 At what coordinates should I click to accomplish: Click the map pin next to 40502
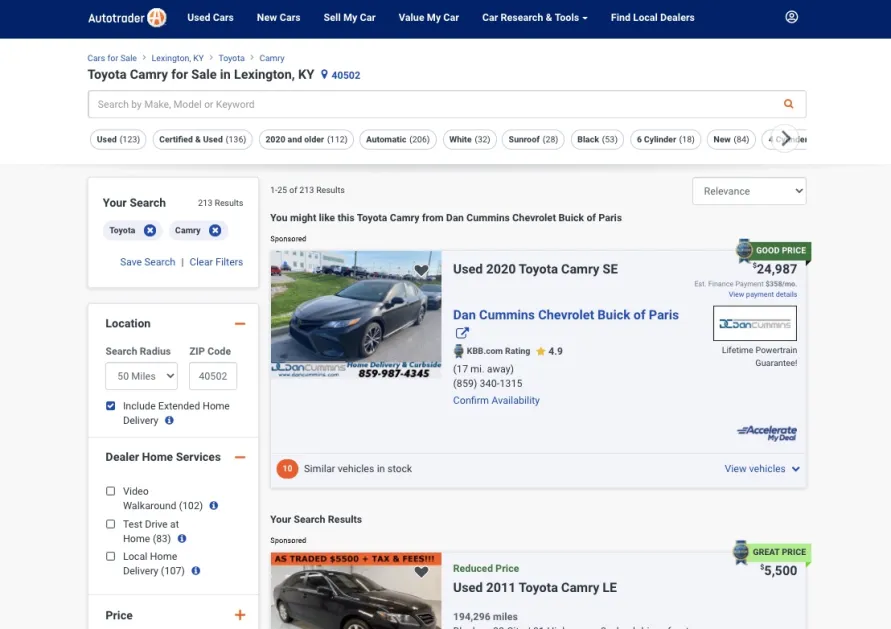coord(324,74)
